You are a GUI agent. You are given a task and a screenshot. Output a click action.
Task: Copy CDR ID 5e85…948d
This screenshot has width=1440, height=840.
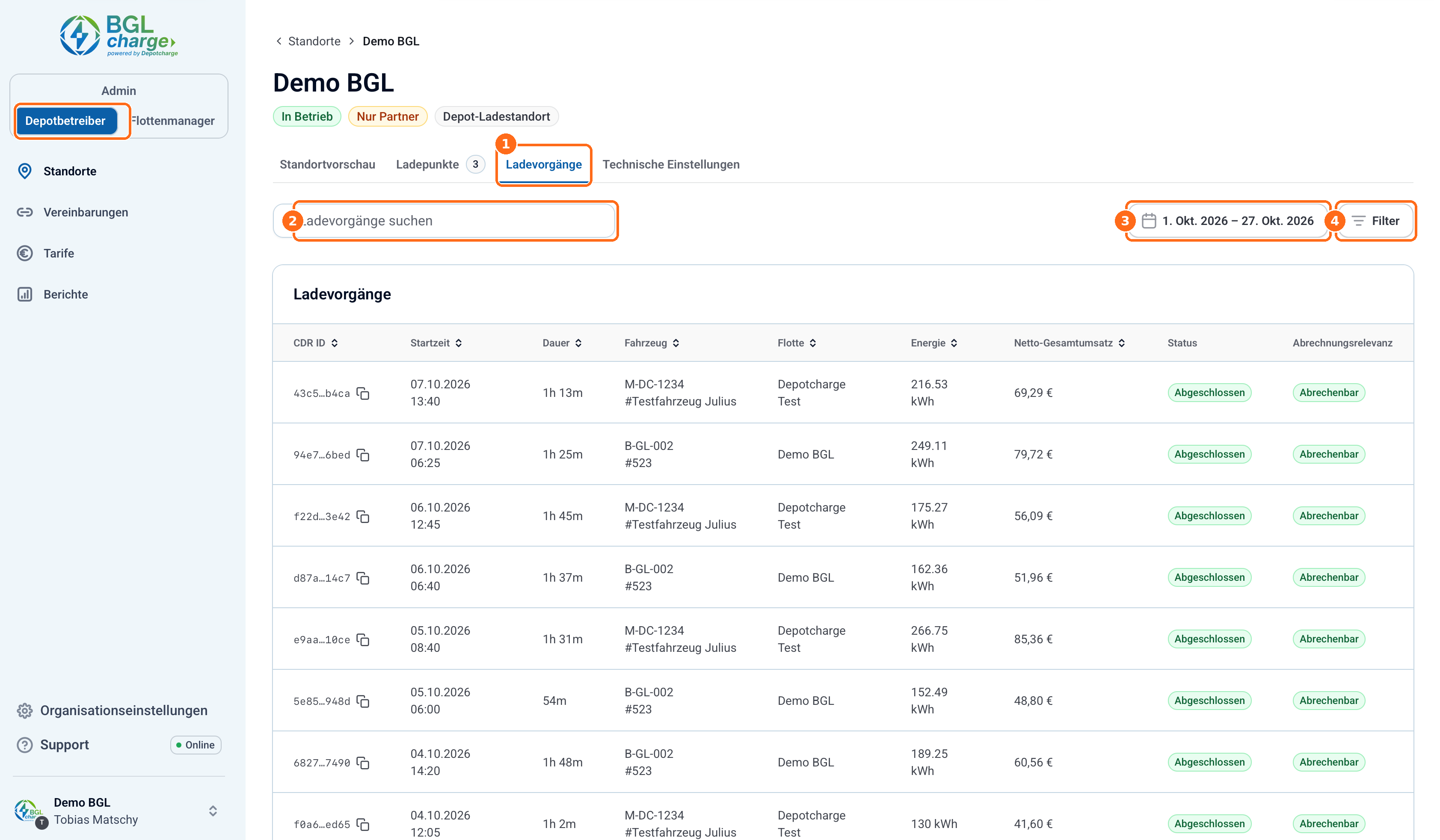[x=363, y=701]
